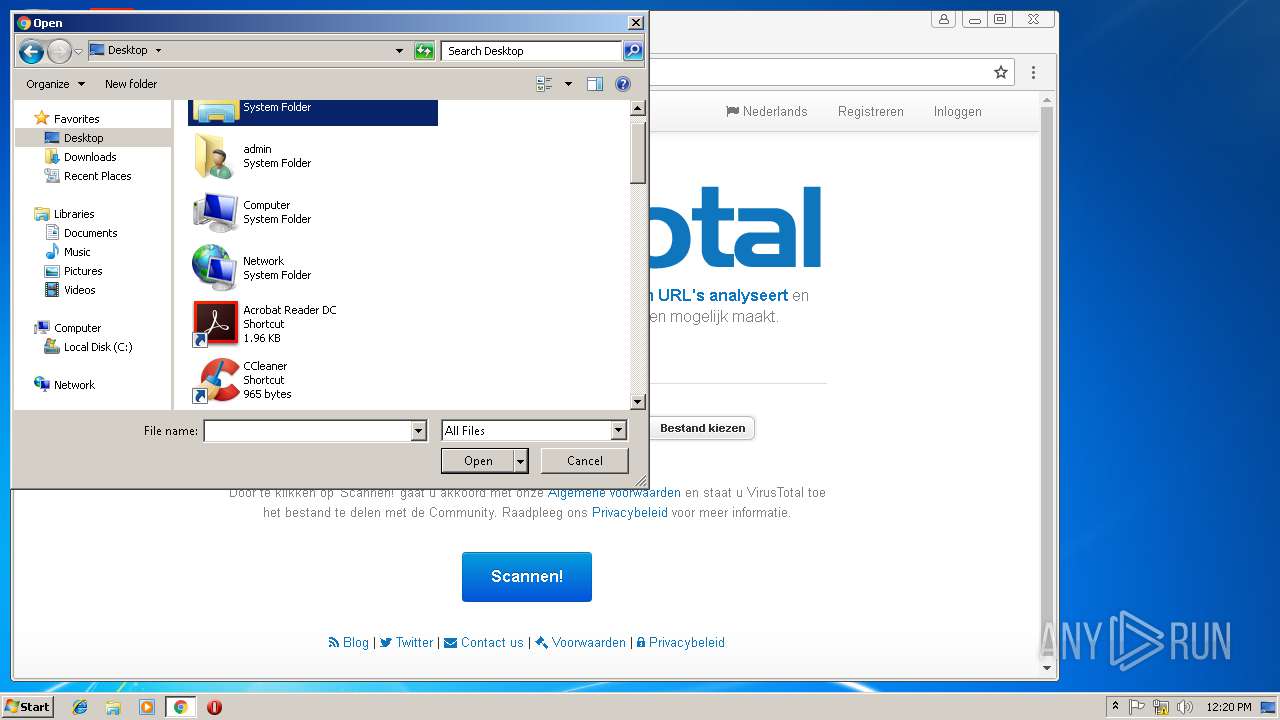The width and height of the screenshot is (1280, 720).
Task: Launch Internet Explorer from the taskbar
Action: pos(80,707)
